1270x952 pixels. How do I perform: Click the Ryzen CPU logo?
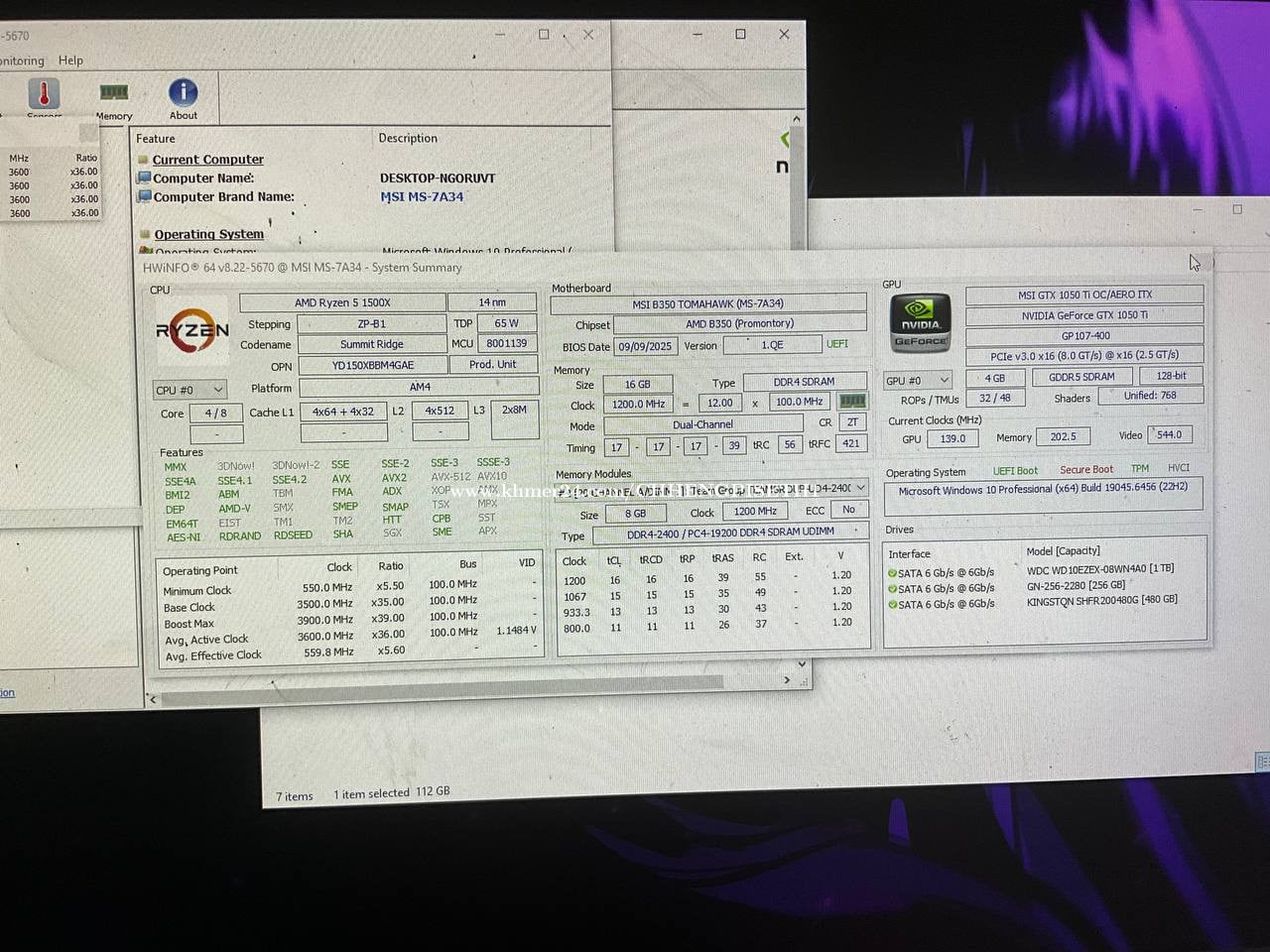point(192,331)
